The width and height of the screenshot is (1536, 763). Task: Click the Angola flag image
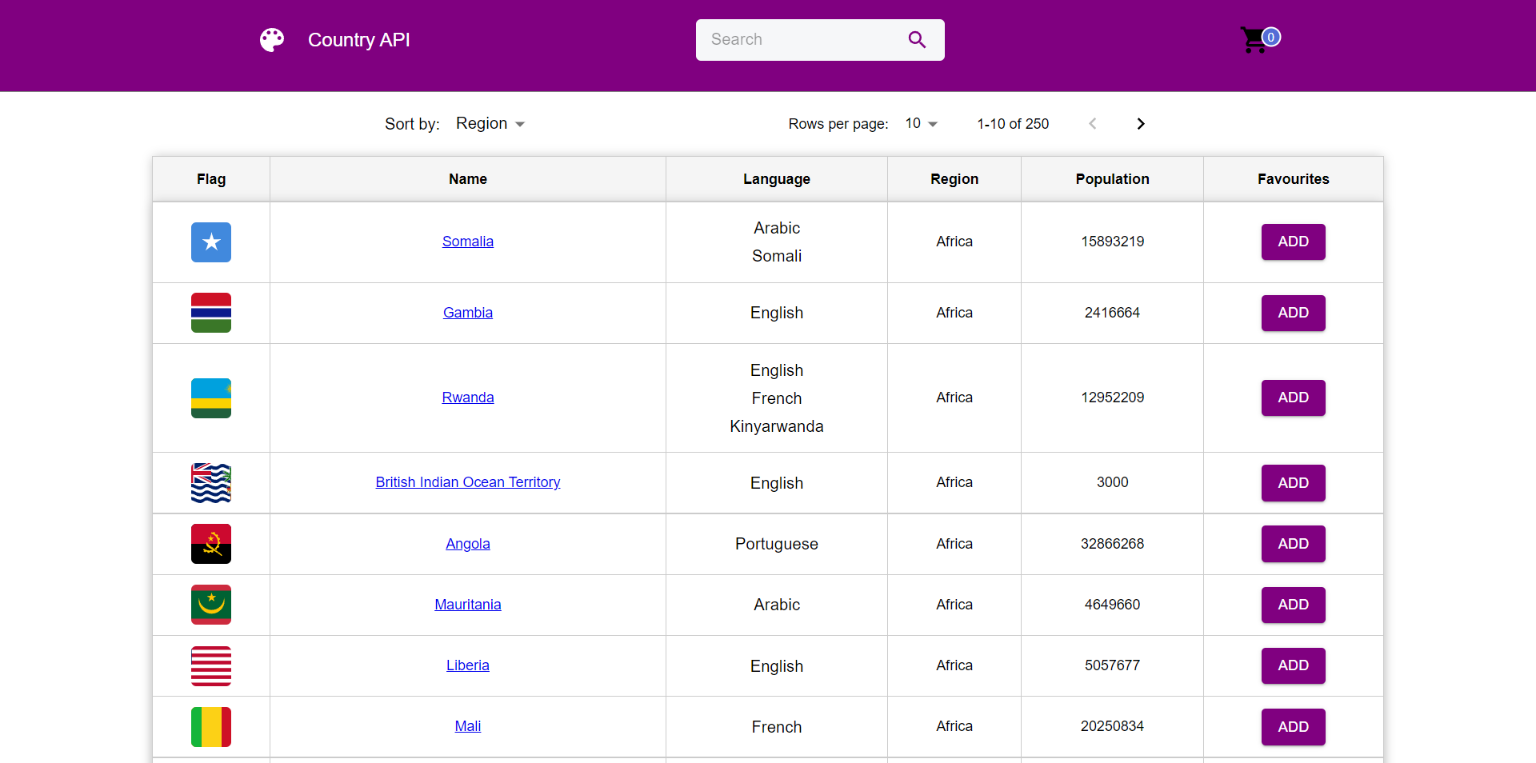pyautogui.click(x=211, y=544)
